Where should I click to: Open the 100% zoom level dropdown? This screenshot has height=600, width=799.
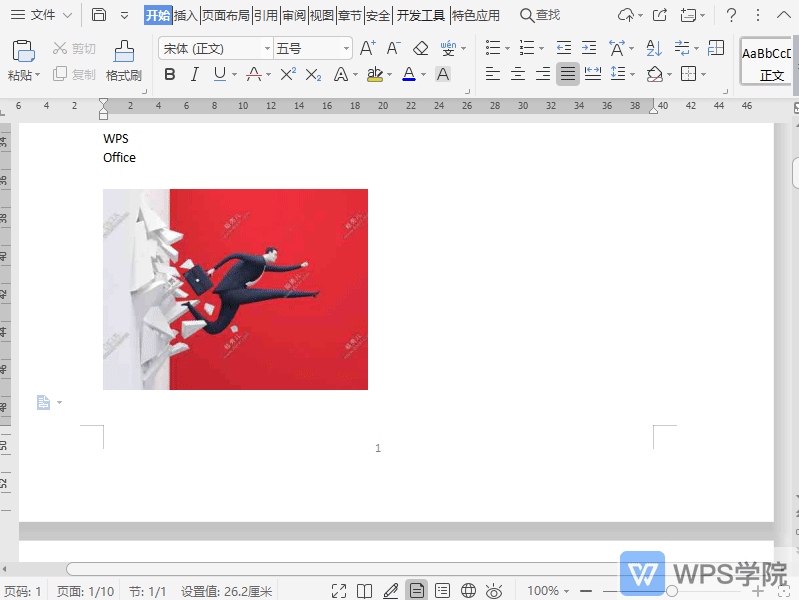point(550,591)
